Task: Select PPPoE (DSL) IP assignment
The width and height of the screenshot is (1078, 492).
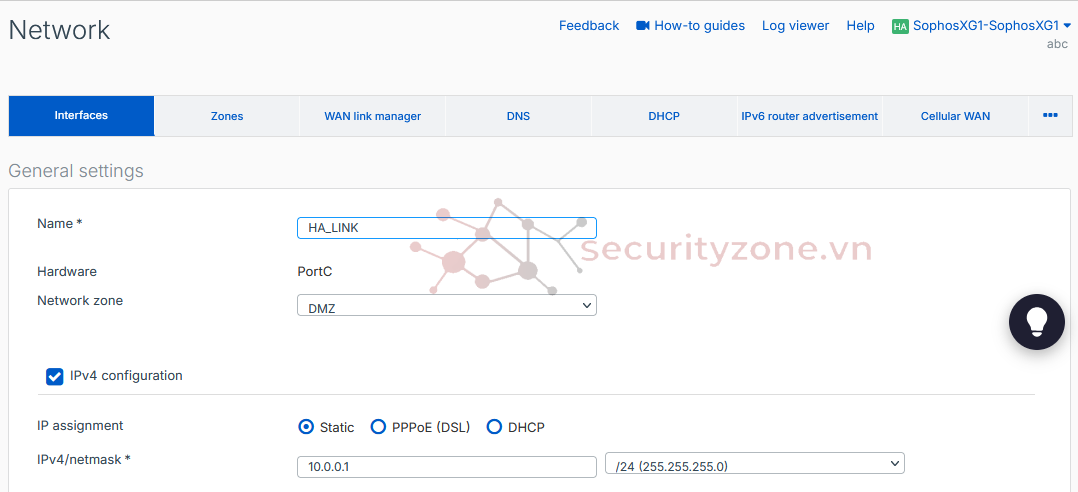Action: 378,427
